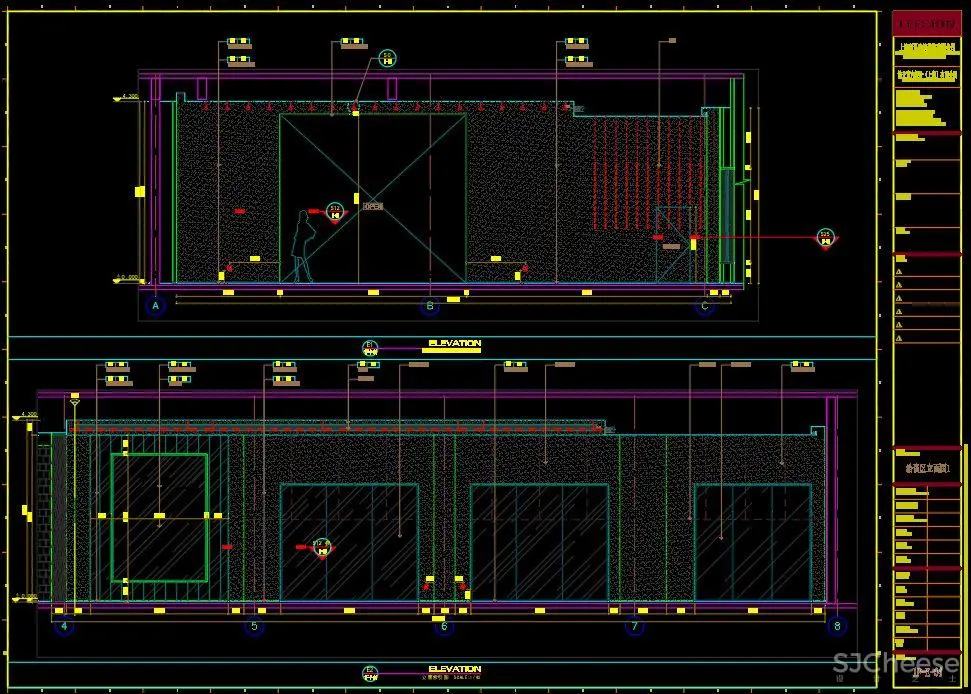
Task: Click the lower ELEVATION title label
Action: coord(454,669)
